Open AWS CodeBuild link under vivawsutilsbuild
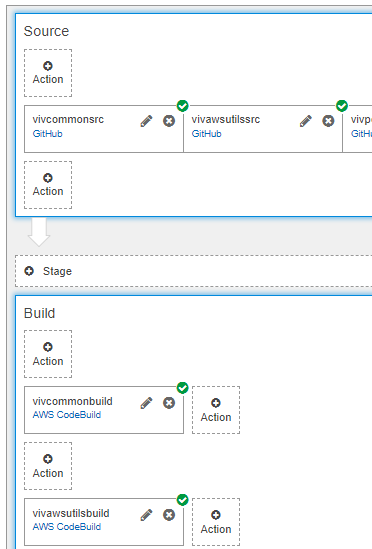The image size is (372, 549). click(x=67, y=527)
